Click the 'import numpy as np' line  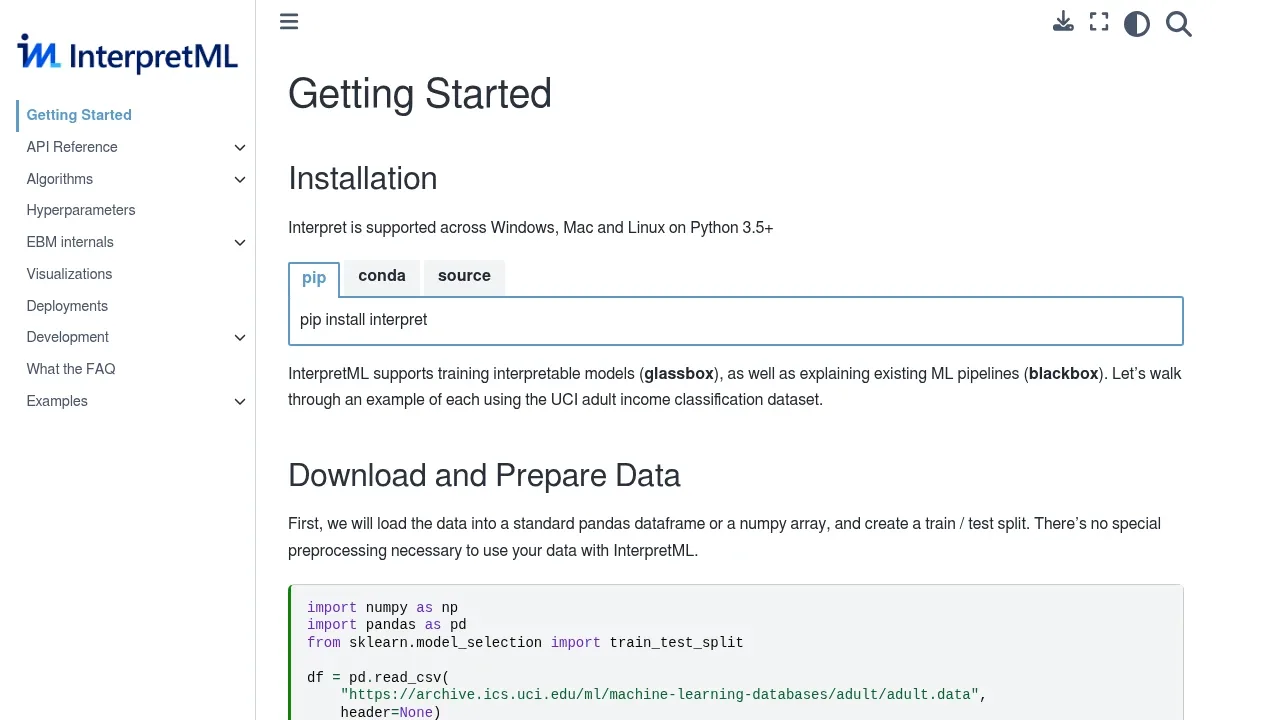382,608
